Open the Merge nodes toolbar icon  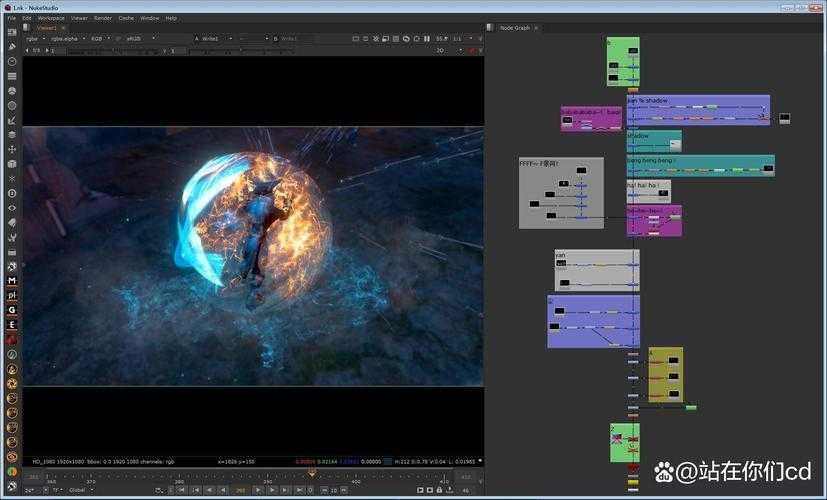coord(12,135)
